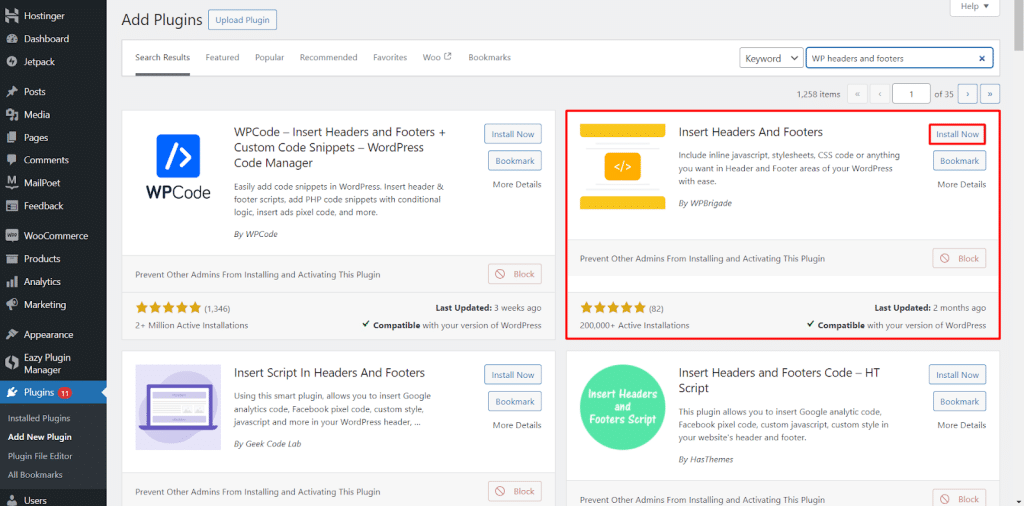The width and height of the screenshot is (1024, 506).
Task: Open Plugin File Editor submenu item
Action: [x=40, y=456]
